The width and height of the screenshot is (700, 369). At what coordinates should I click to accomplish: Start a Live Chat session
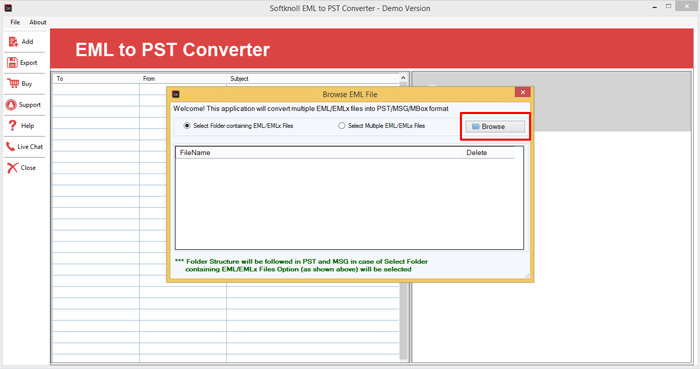tap(24, 146)
